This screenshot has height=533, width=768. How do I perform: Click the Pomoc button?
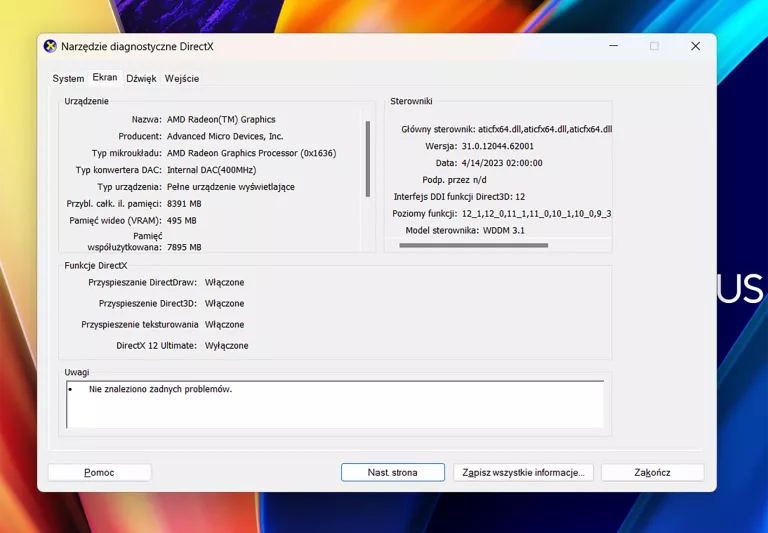click(99, 472)
